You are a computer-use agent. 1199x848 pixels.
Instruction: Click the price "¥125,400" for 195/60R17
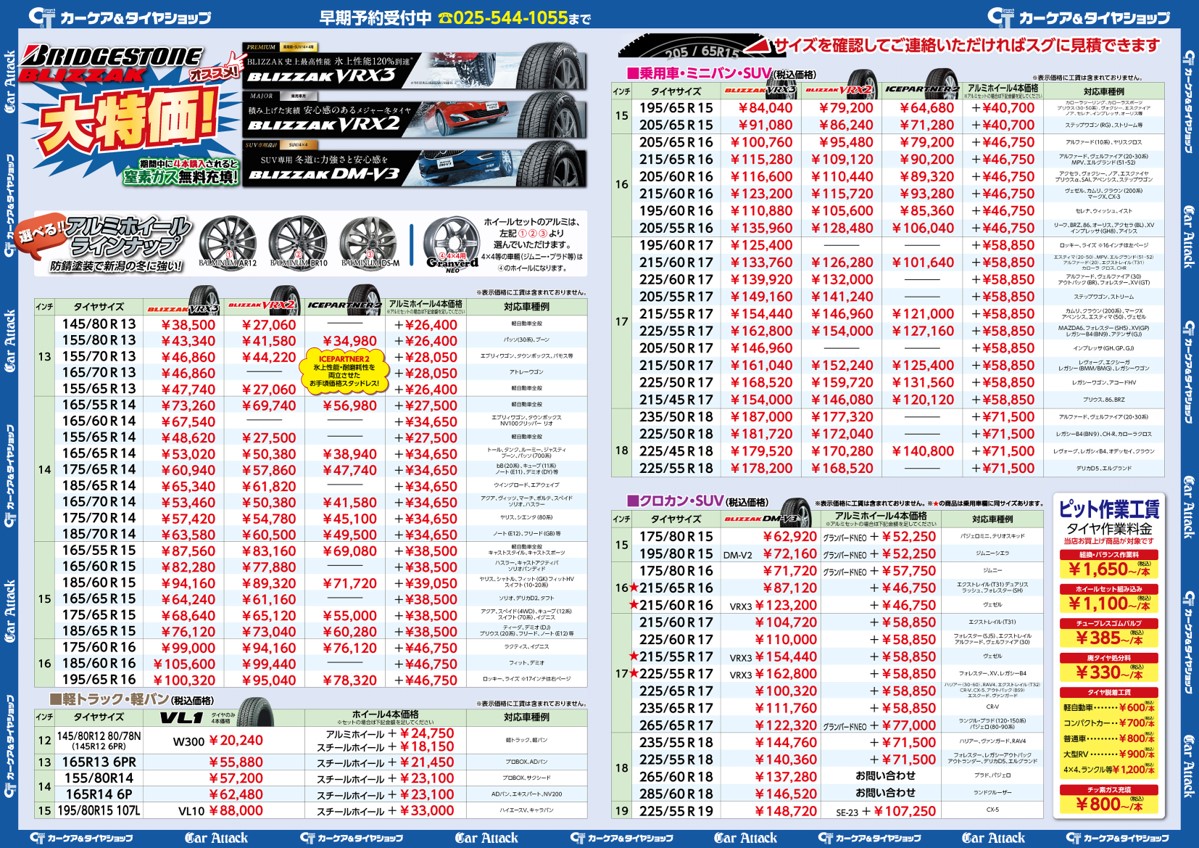click(762, 245)
